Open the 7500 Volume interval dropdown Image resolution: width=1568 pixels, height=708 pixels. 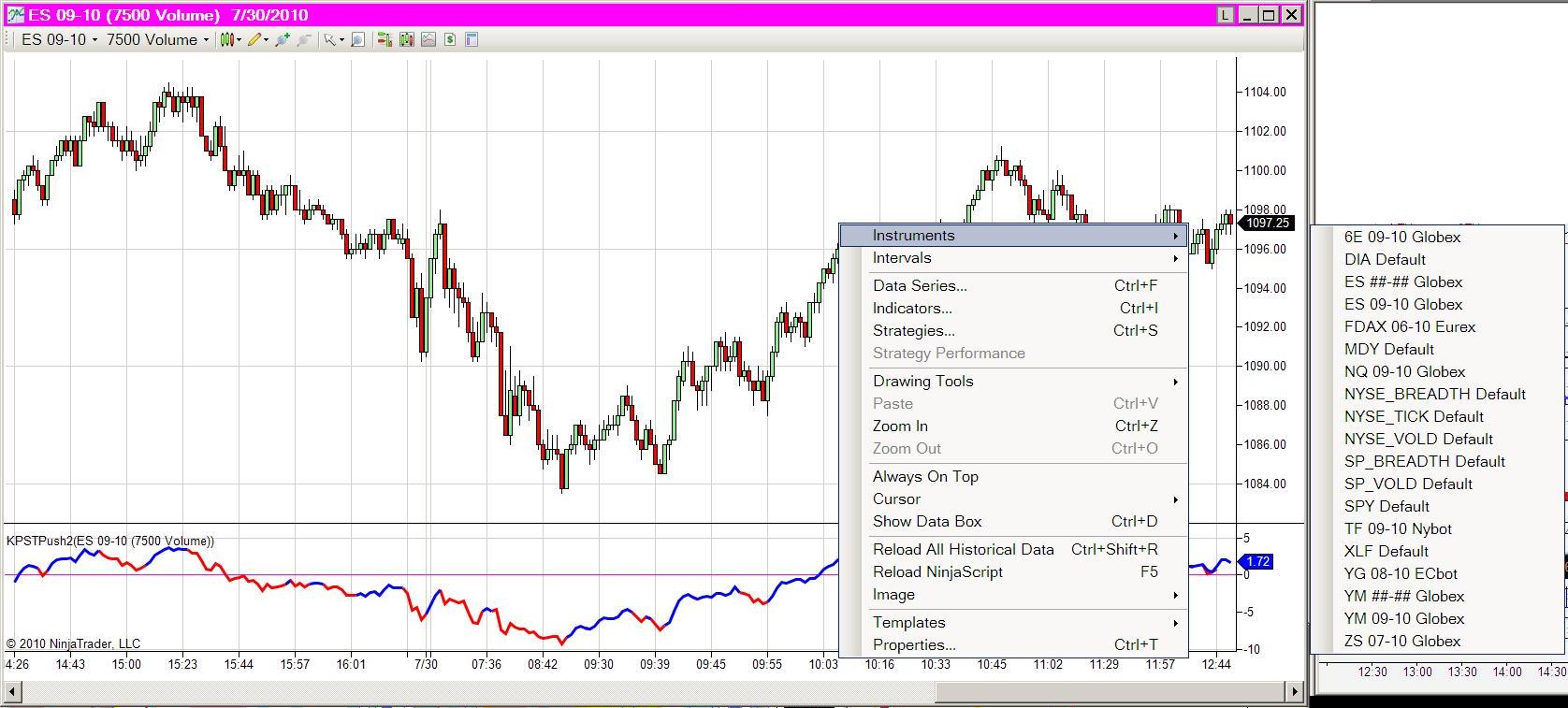157,39
